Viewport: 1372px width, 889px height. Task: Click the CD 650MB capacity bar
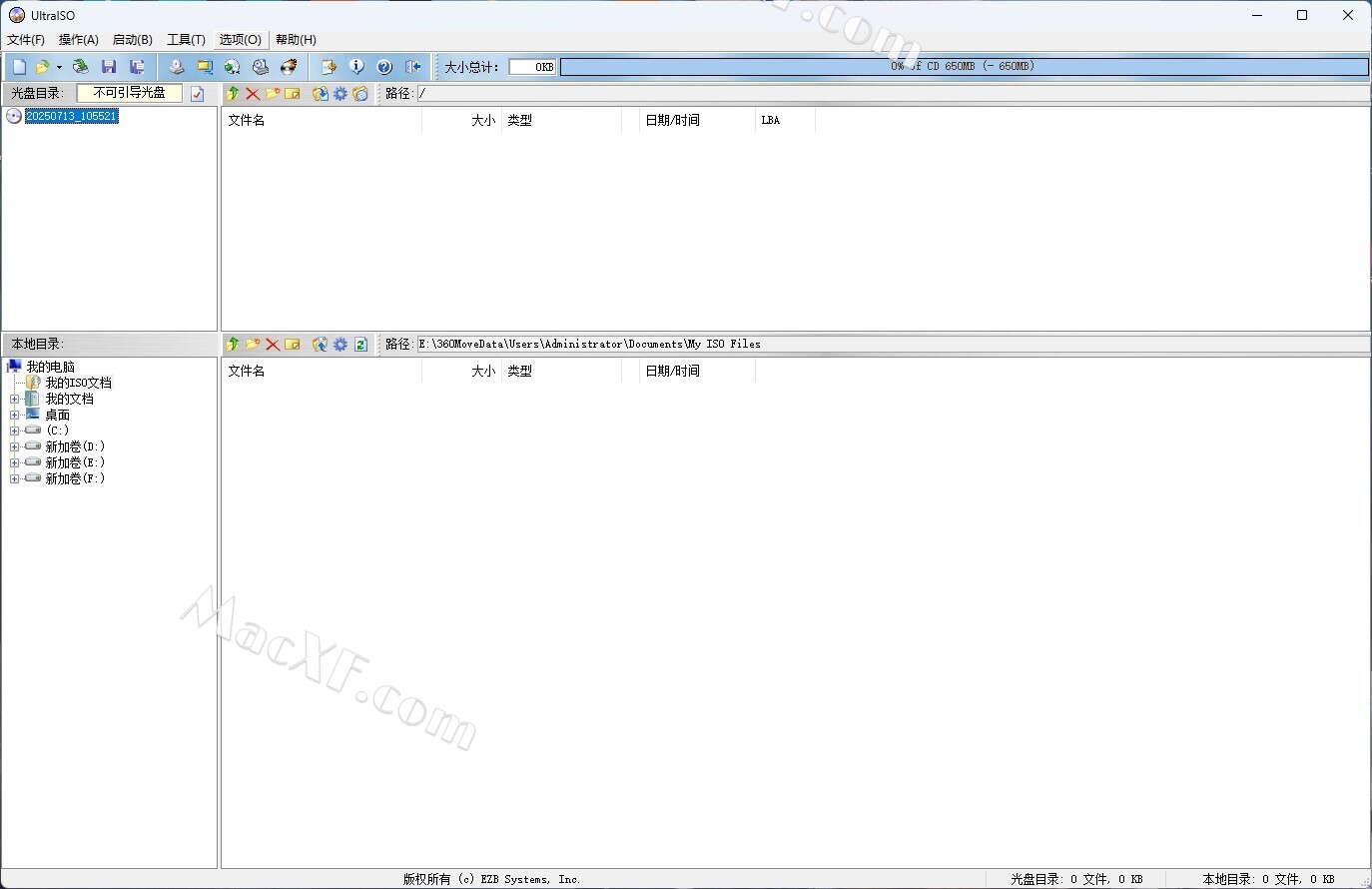coord(964,67)
